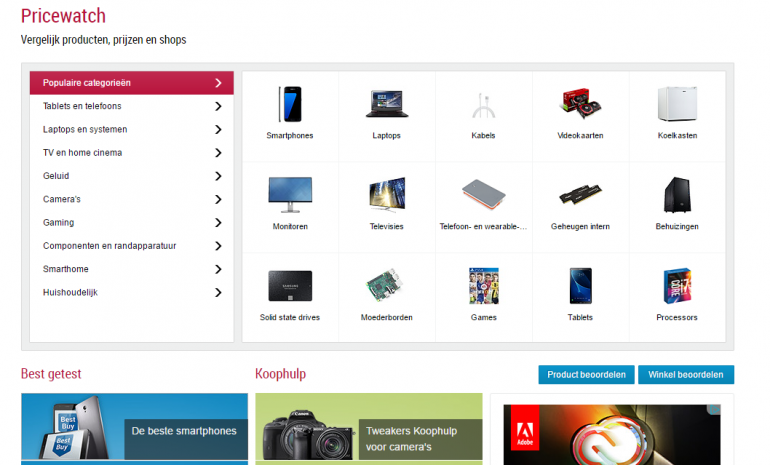
Task: Open the Games category icon
Action: (x=484, y=286)
